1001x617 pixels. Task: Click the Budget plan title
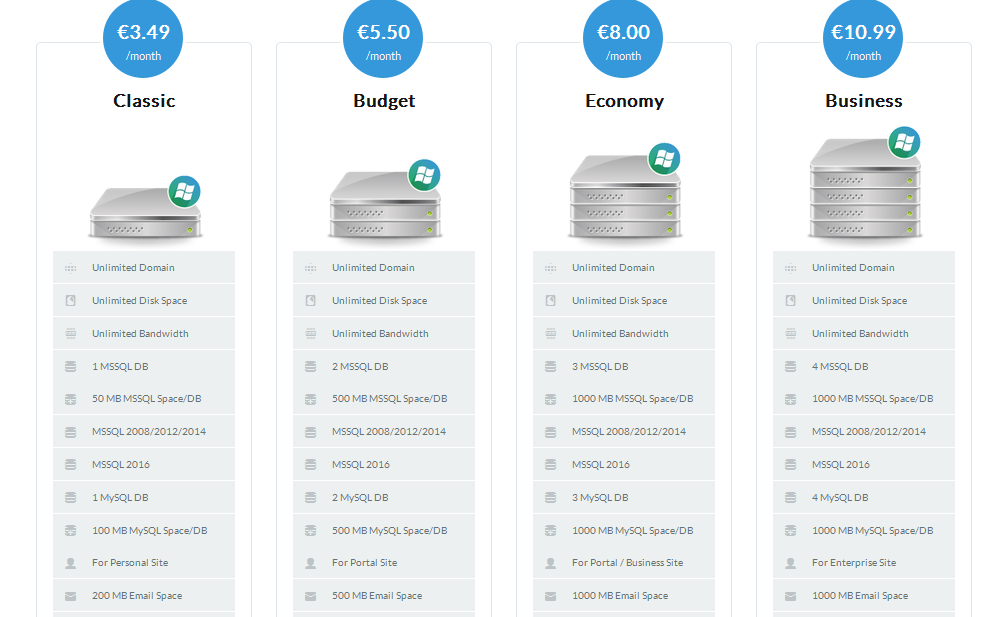[384, 101]
